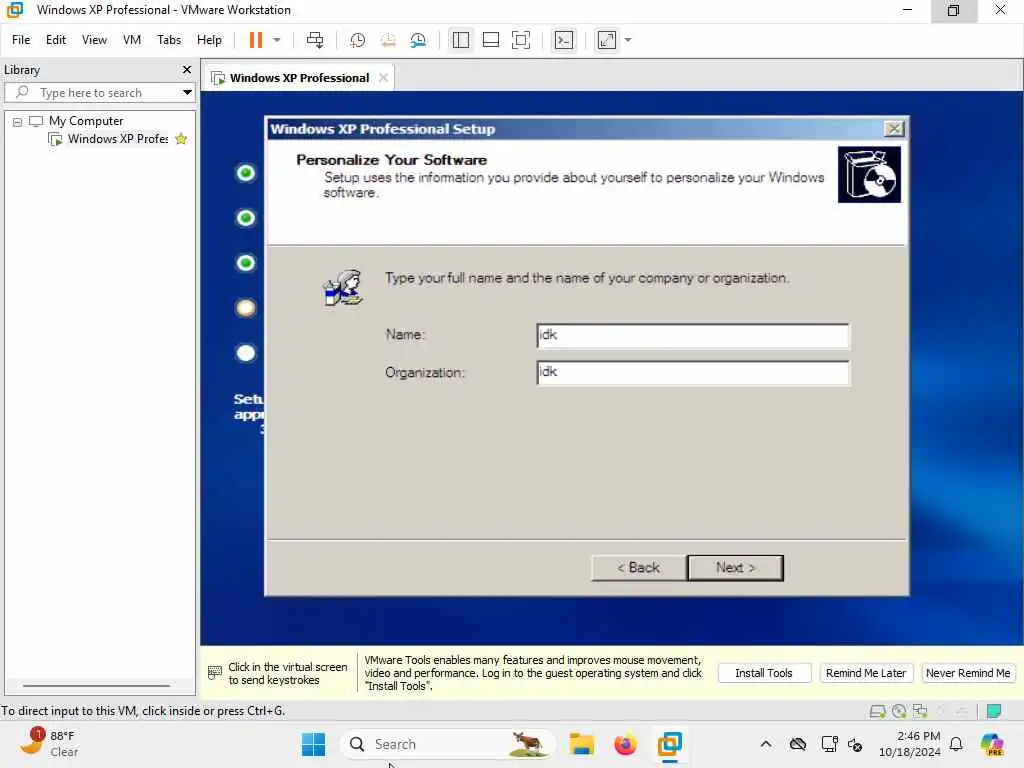
Task: Click the Install Tools button
Action: (764, 673)
